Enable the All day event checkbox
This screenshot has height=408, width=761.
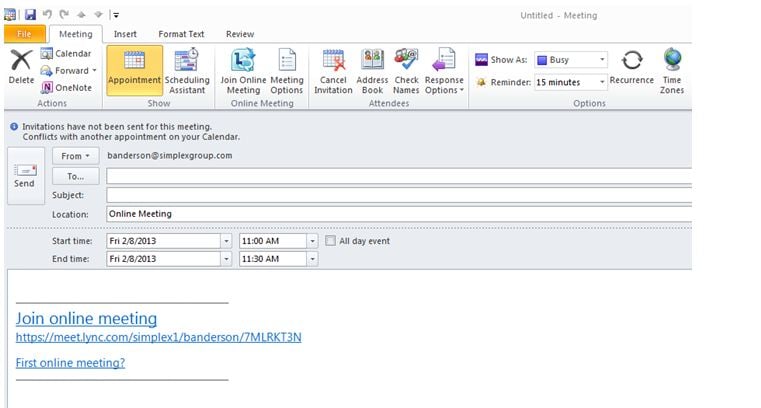[330, 241]
